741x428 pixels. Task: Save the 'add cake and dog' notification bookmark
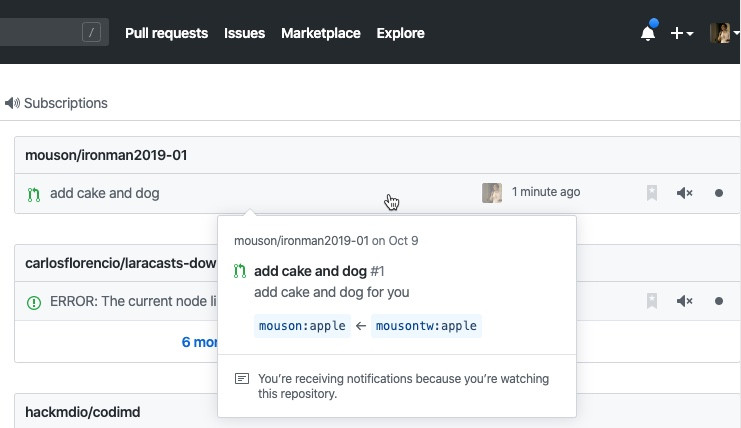652,193
